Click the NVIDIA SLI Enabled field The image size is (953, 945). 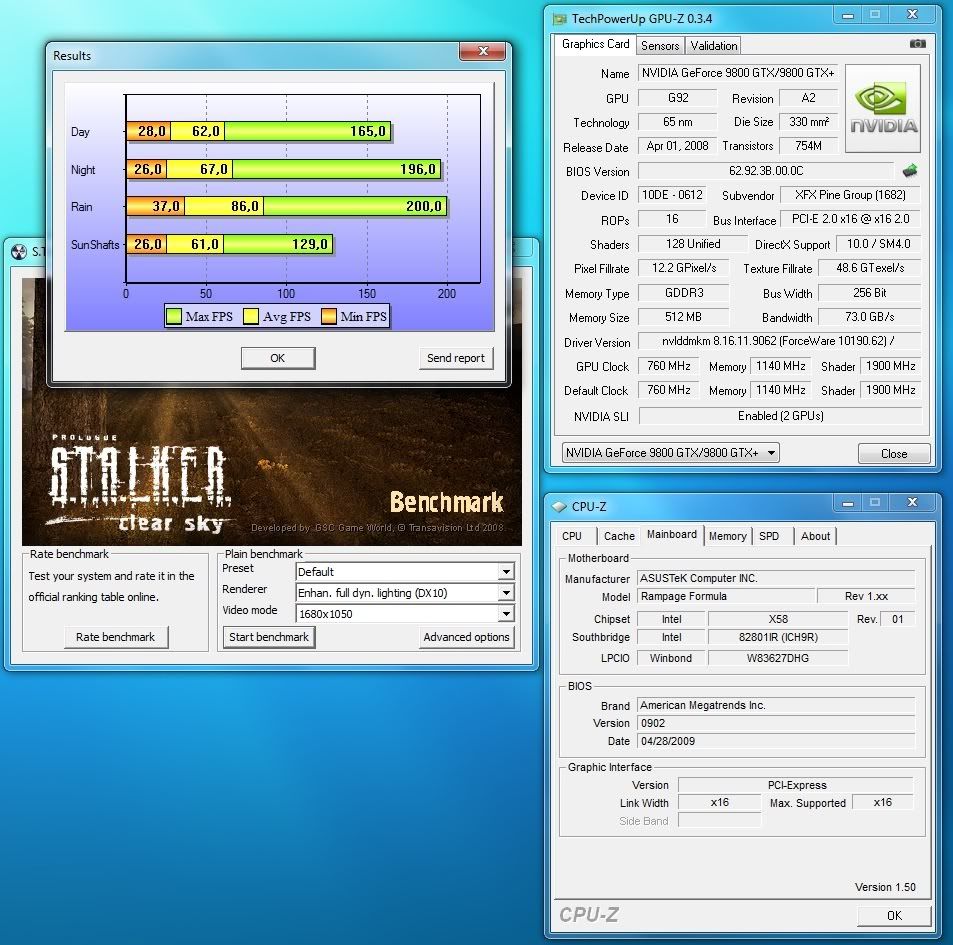[780, 416]
